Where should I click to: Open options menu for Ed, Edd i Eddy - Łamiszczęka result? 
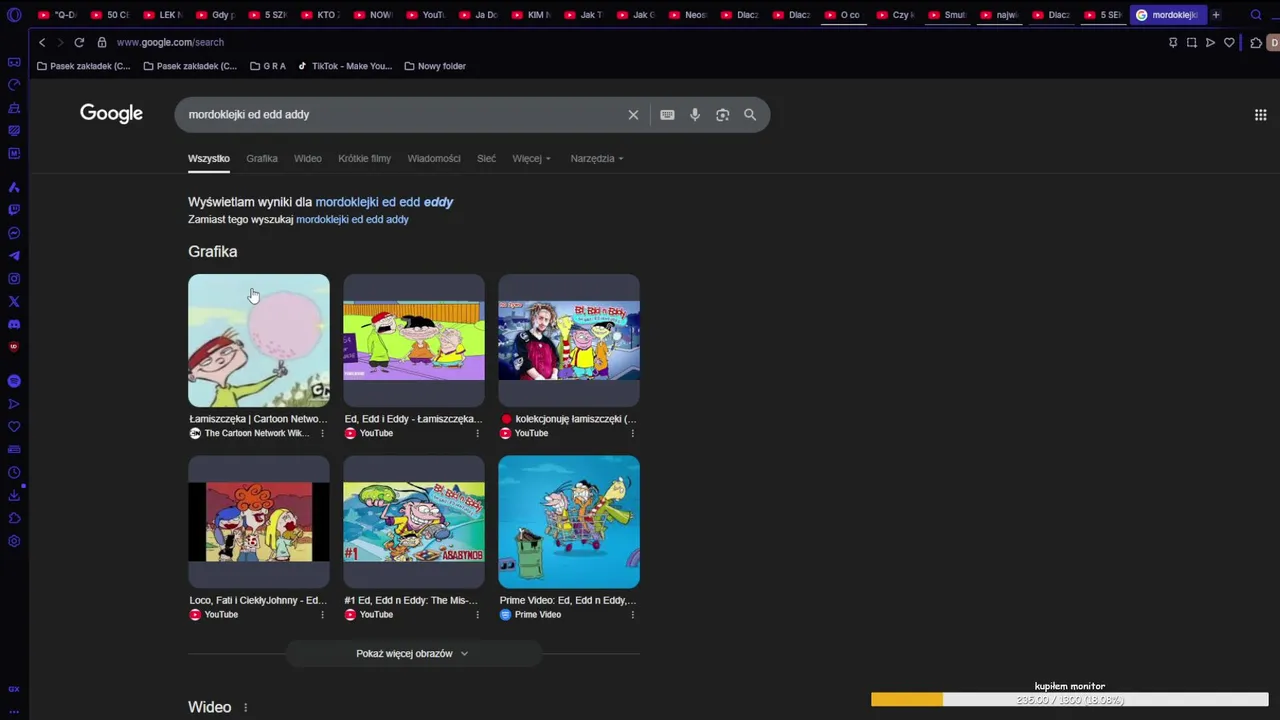[477, 433]
